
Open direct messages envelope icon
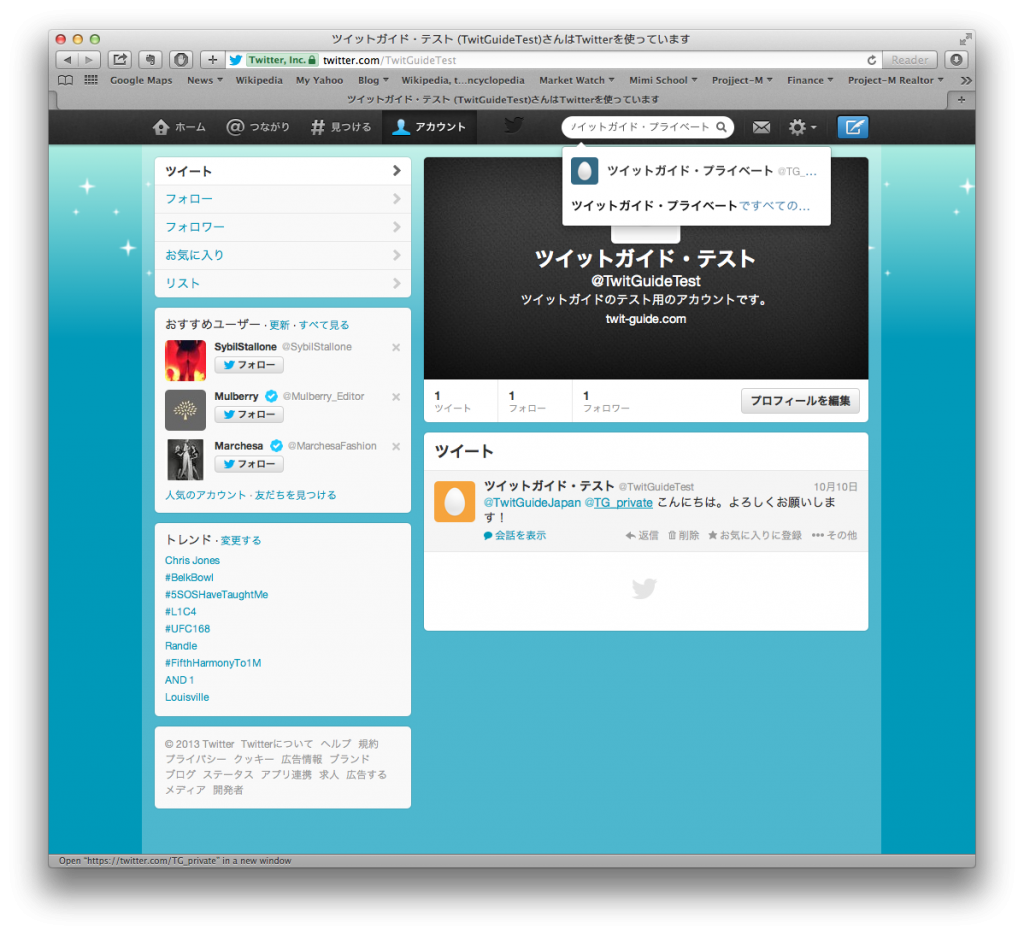click(x=761, y=127)
